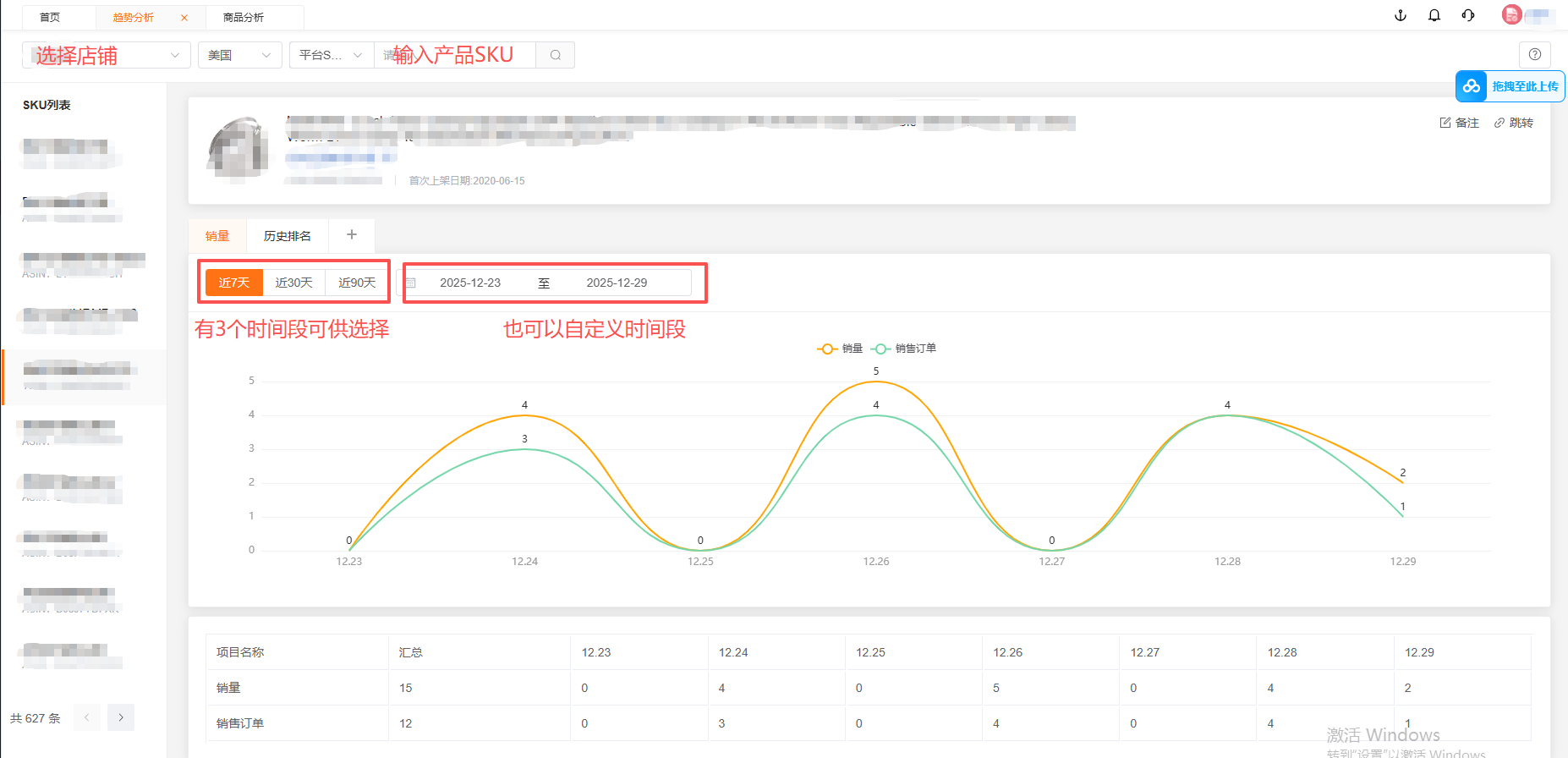Open the help question mark icon

click(x=1535, y=54)
